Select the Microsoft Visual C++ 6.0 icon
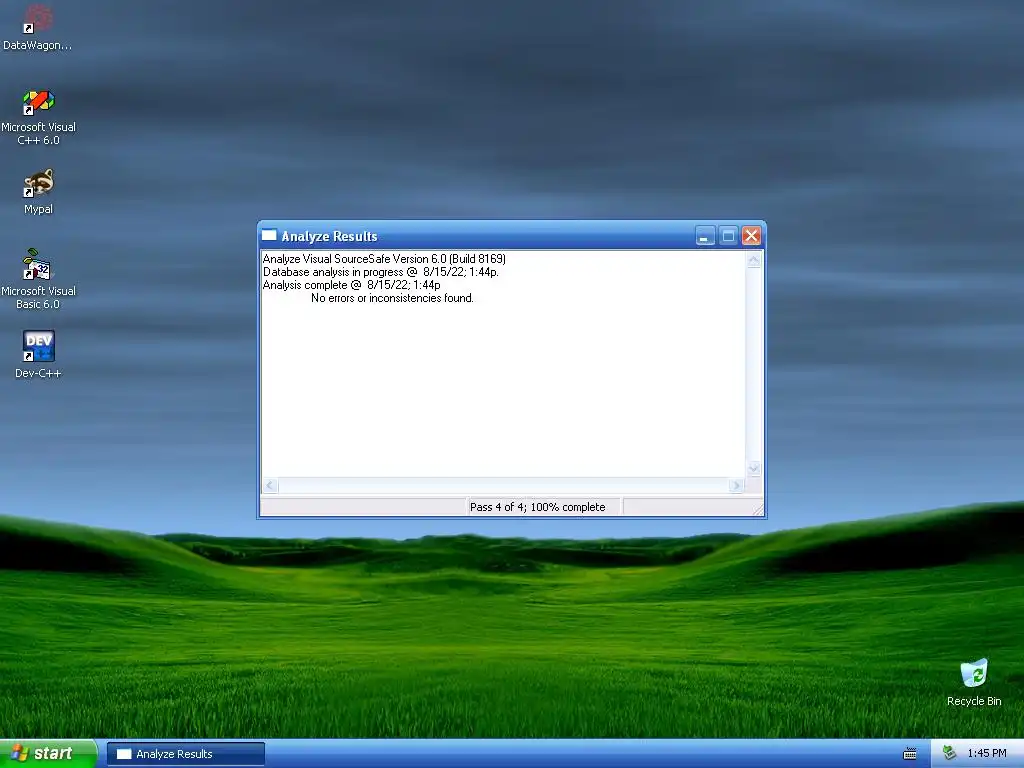The height and width of the screenshot is (768, 1024). point(38,118)
